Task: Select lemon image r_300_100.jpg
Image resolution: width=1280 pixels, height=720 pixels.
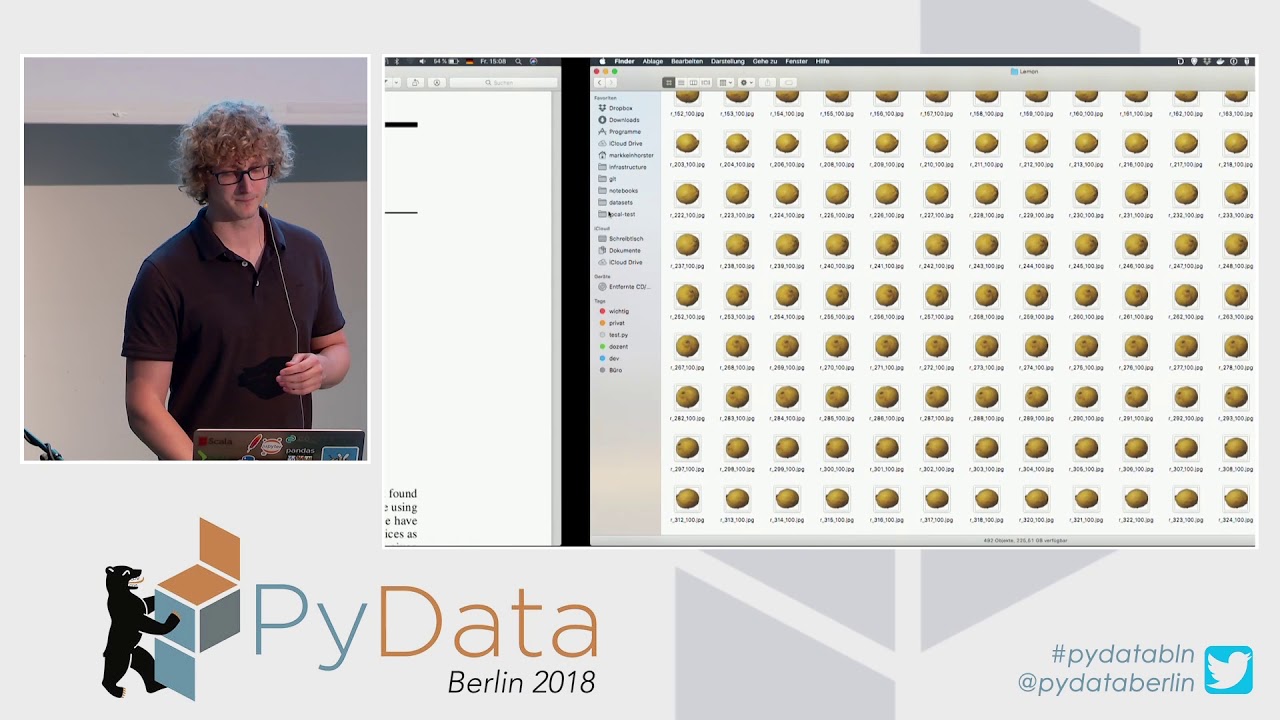Action: pos(837,448)
